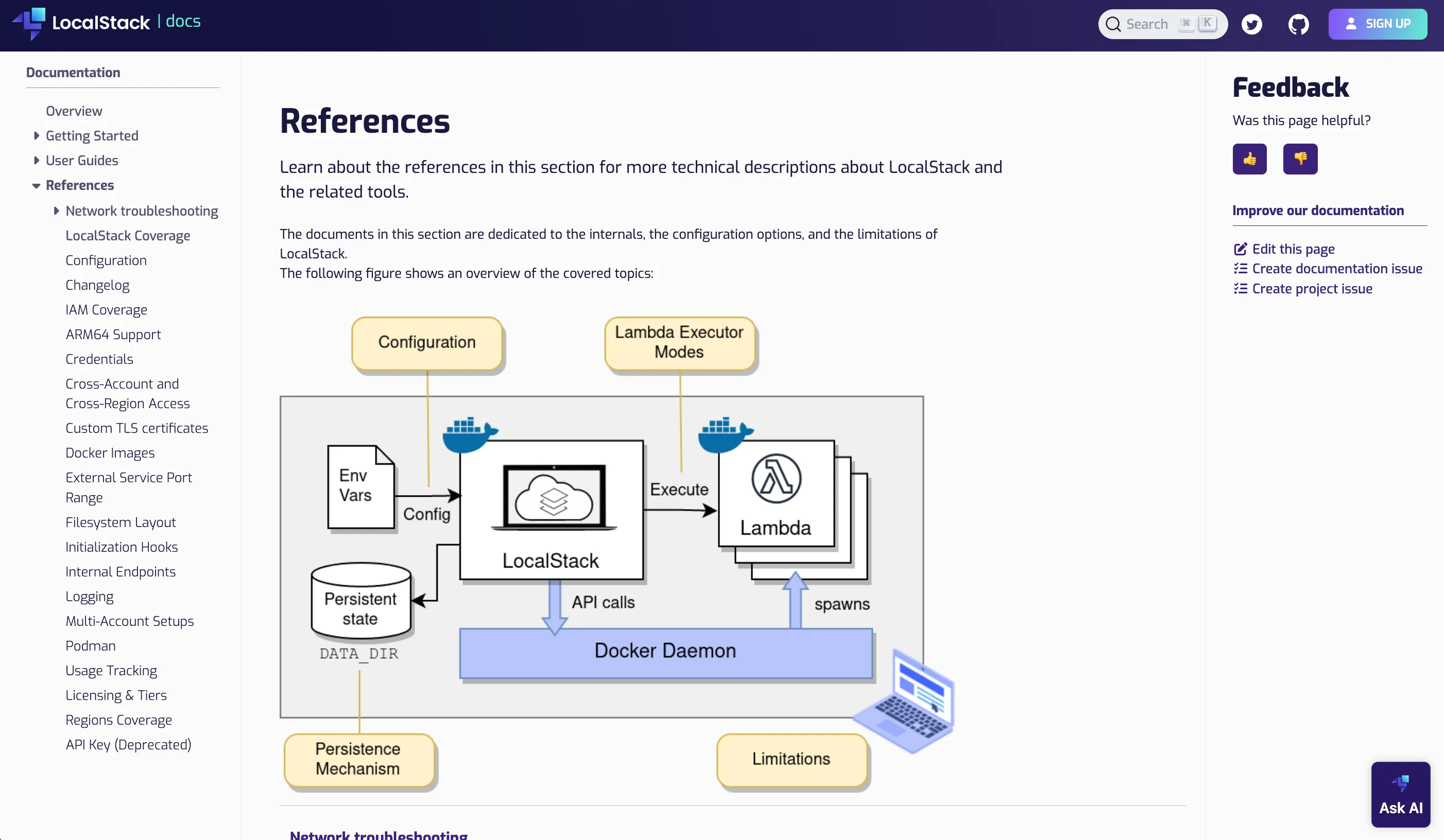Click the list icon beside Create project issue
Image resolution: width=1444 pixels, height=840 pixels.
[1241, 289]
